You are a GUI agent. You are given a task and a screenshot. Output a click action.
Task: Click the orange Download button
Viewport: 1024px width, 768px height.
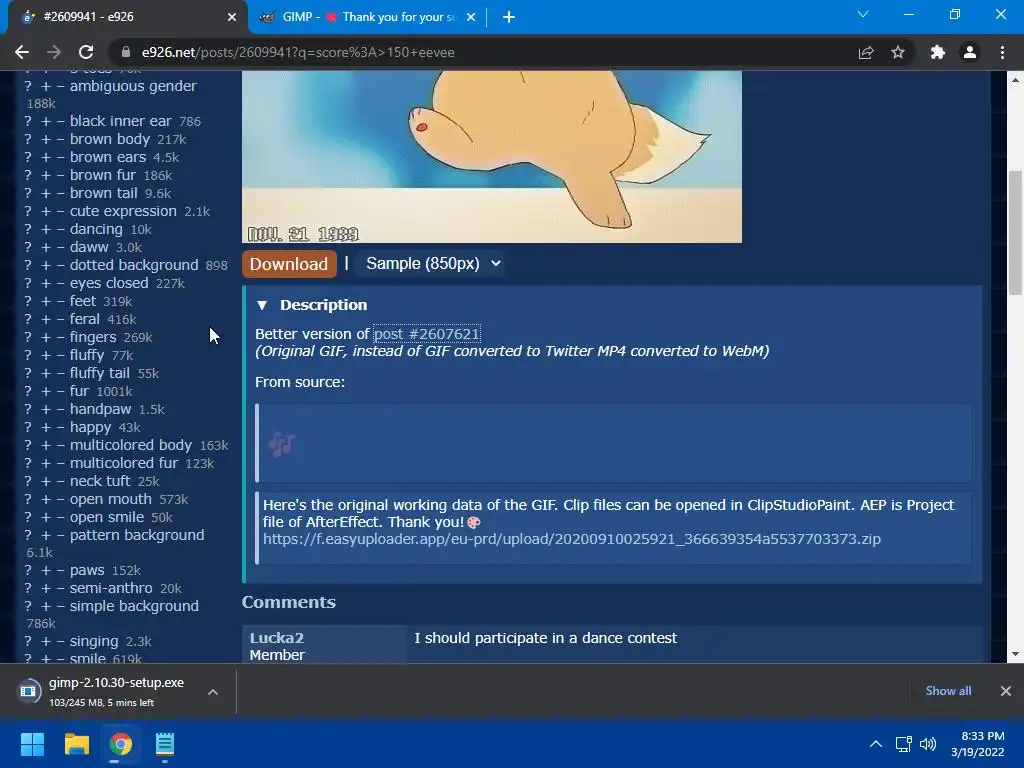pyautogui.click(x=289, y=264)
